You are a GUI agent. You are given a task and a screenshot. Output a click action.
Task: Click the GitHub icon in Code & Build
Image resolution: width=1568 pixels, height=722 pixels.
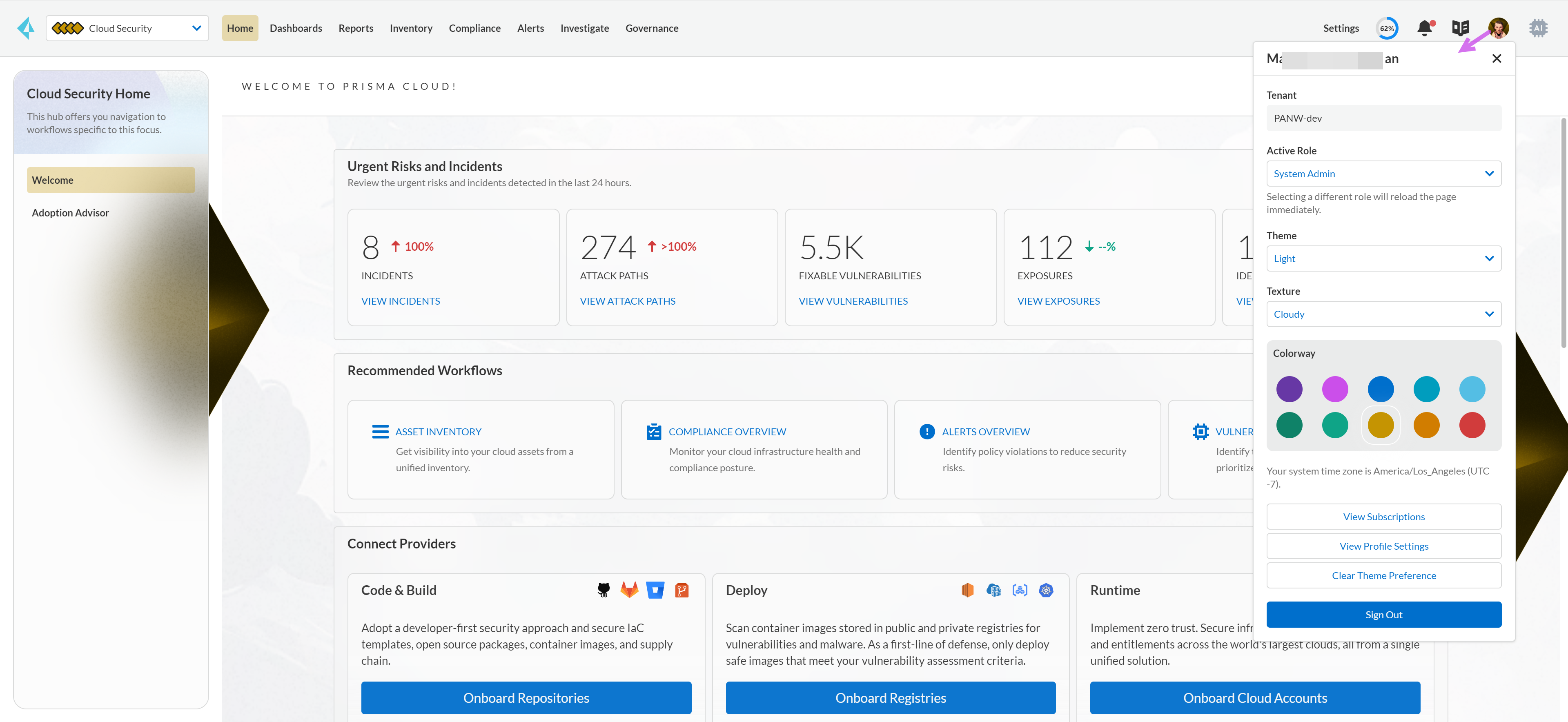pos(603,590)
